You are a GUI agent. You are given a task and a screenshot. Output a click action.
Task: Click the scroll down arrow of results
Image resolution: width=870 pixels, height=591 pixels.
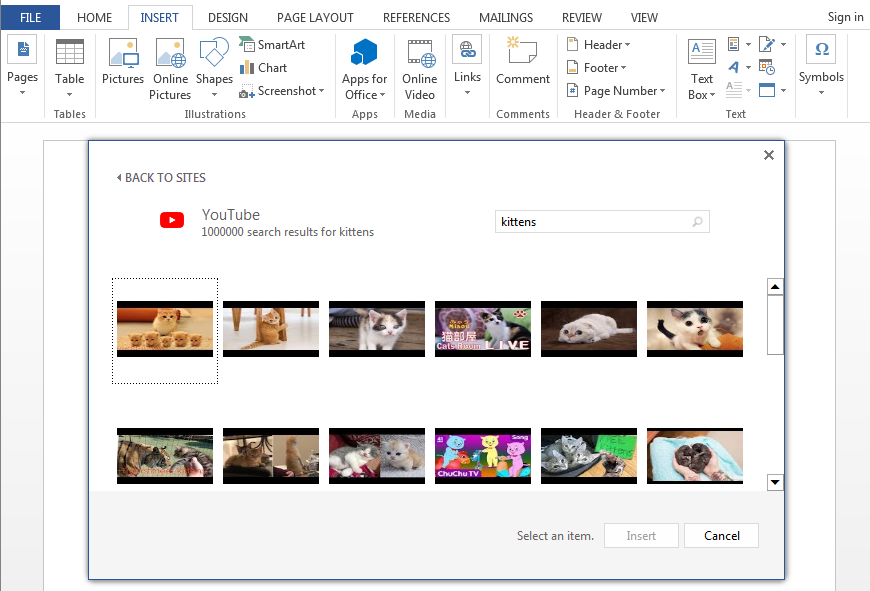pyautogui.click(x=775, y=483)
